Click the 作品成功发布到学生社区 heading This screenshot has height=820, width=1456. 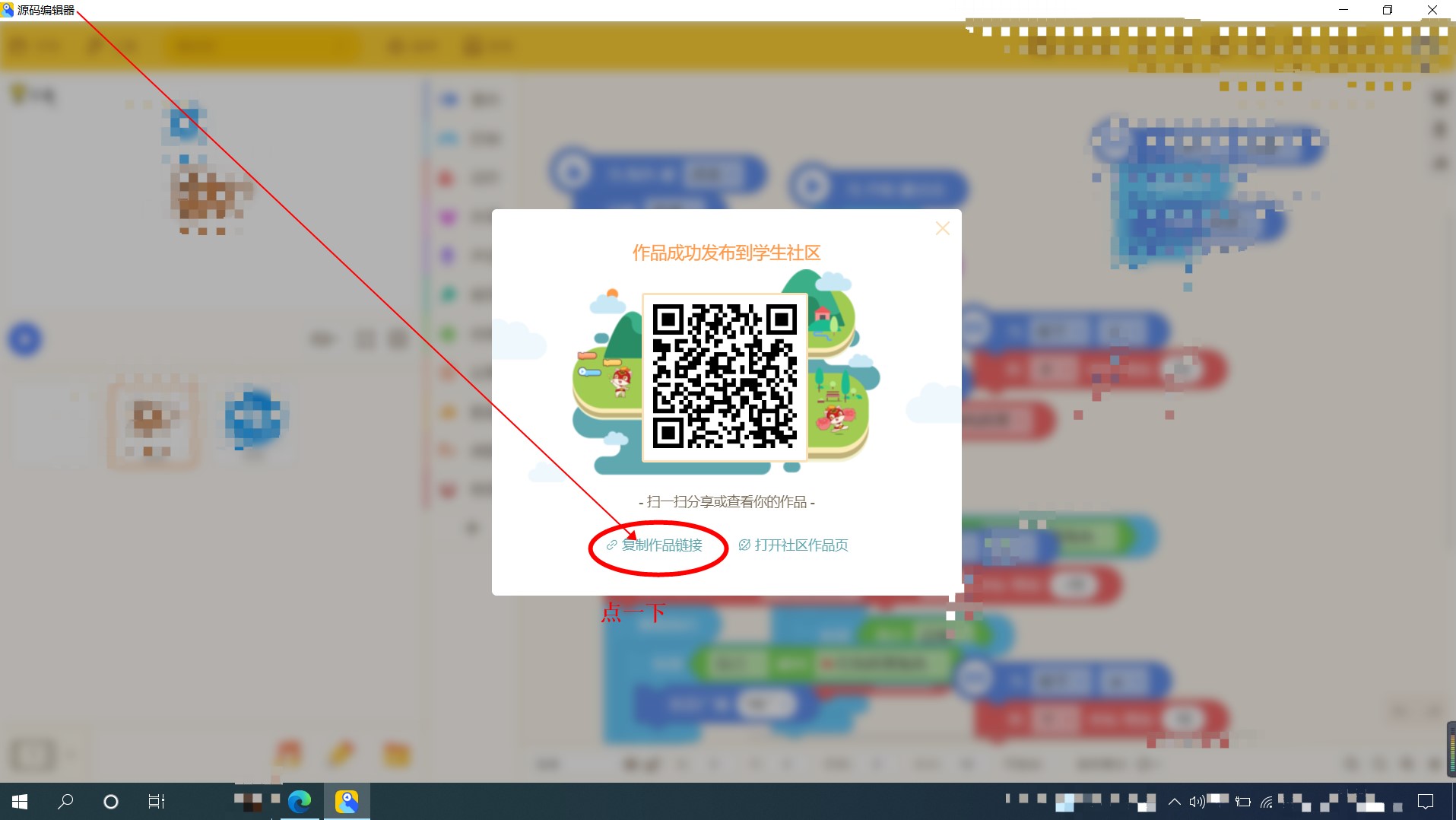tap(727, 253)
